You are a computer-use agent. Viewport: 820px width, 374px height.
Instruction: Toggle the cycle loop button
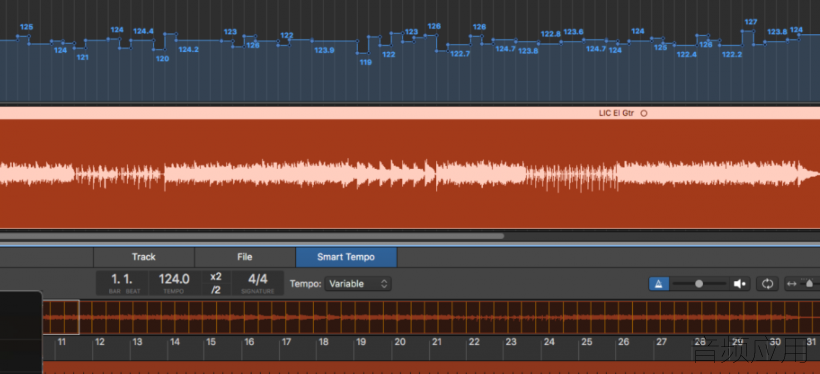(x=767, y=284)
